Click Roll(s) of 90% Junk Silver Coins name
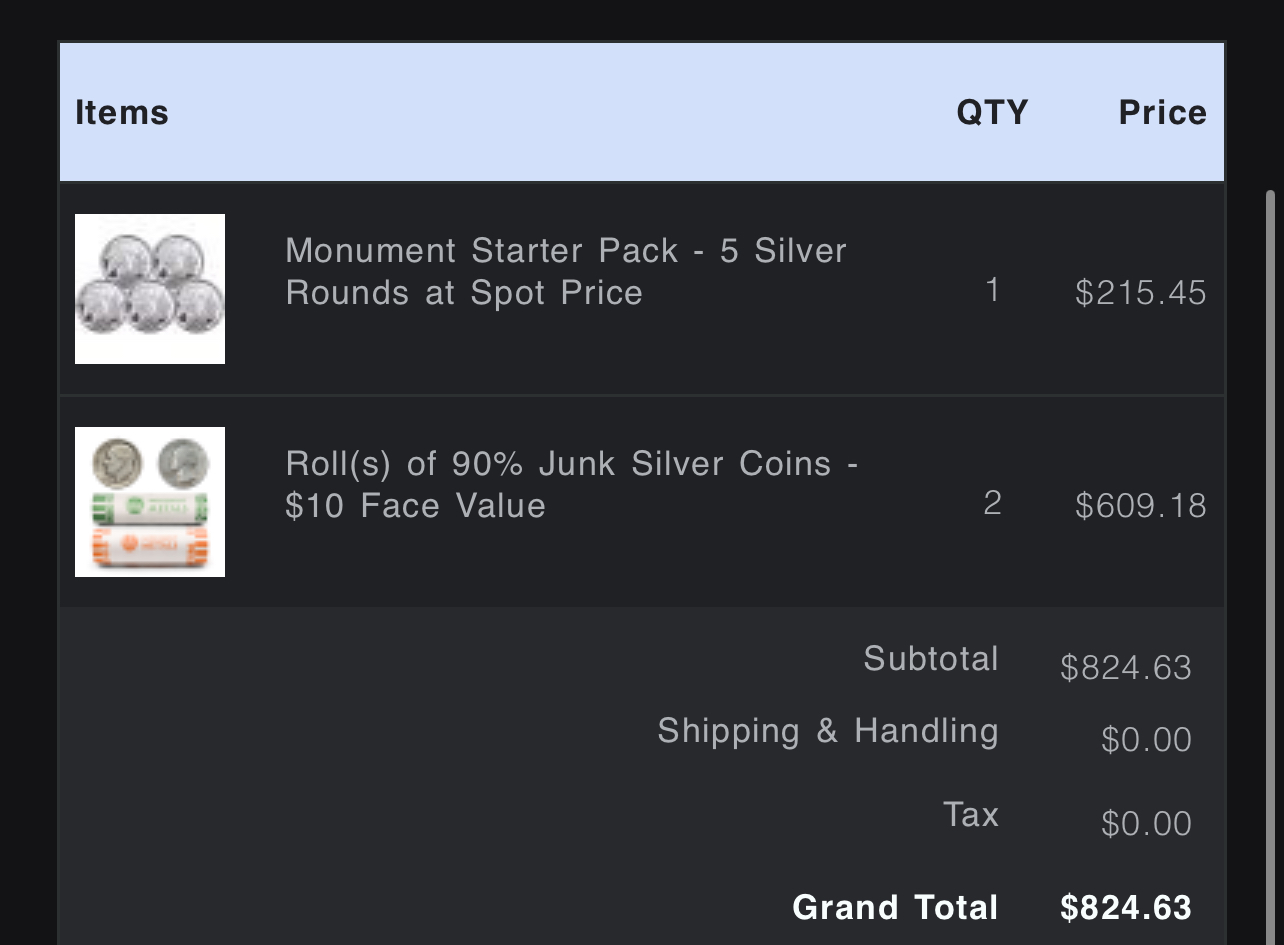Image resolution: width=1284 pixels, height=945 pixels. pos(572,484)
